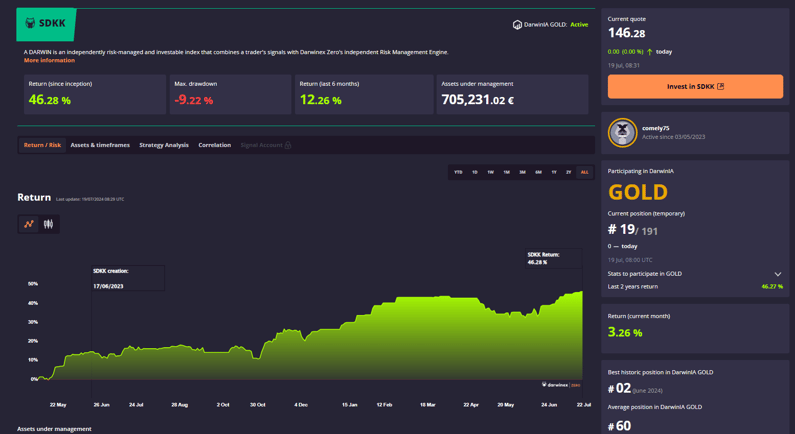Viewport: 795px width, 434px height.
Task: Open the Assets & timeframes tab
Action: pos(100,145)
